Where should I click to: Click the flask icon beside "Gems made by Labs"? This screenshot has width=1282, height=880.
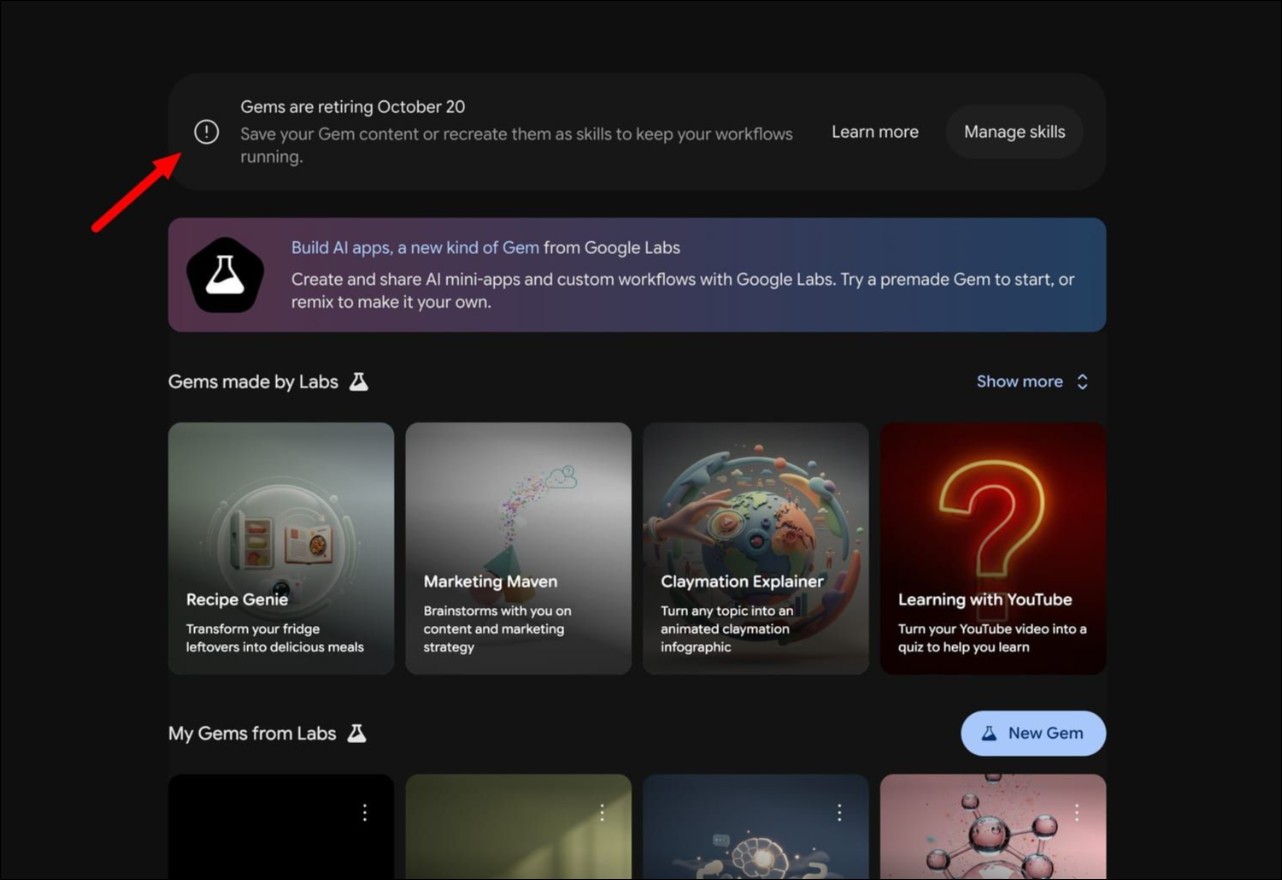click(x=359, y=381)
